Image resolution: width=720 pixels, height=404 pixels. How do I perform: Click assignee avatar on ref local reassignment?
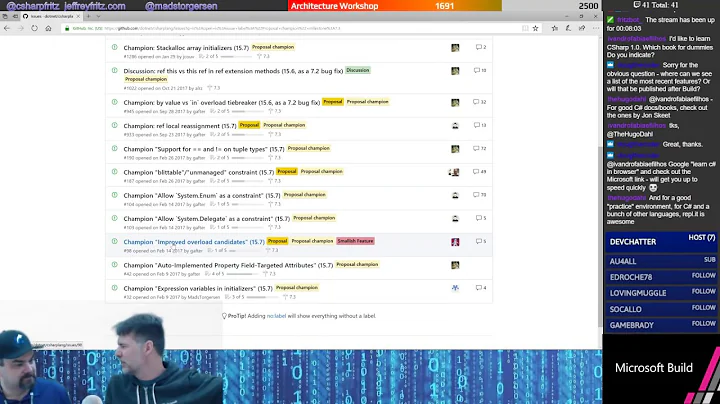[455, 126]
